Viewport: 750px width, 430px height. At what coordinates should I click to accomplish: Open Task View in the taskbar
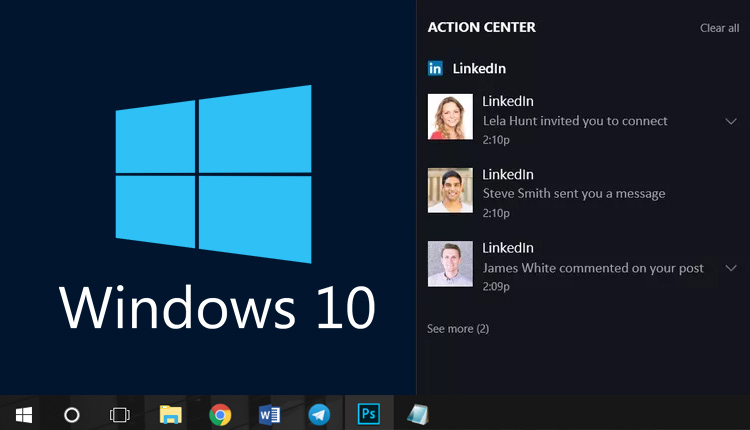pos(120,415)
